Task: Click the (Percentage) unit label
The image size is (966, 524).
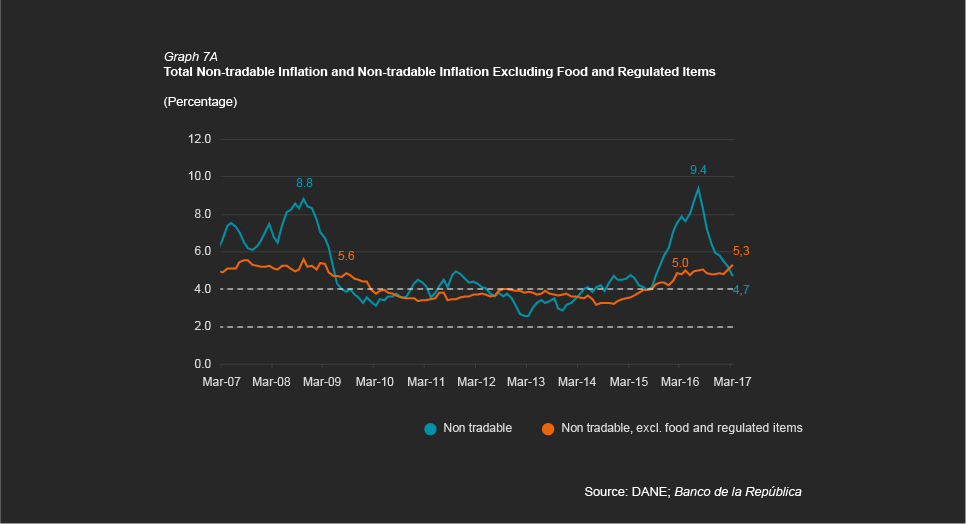Action: coord(200,102)
